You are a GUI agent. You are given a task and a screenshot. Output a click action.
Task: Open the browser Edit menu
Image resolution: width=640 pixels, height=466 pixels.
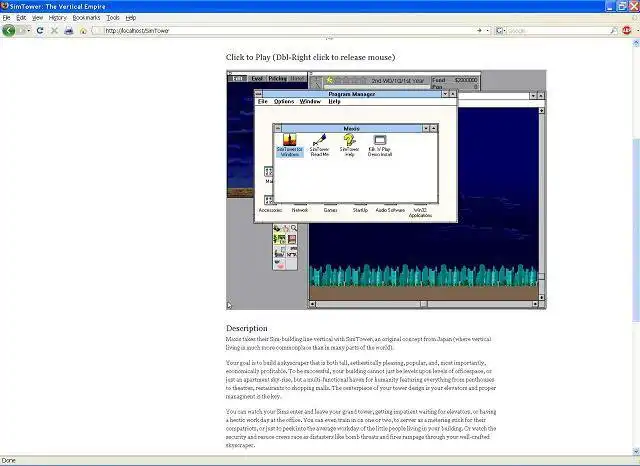[x=21, y=18]
